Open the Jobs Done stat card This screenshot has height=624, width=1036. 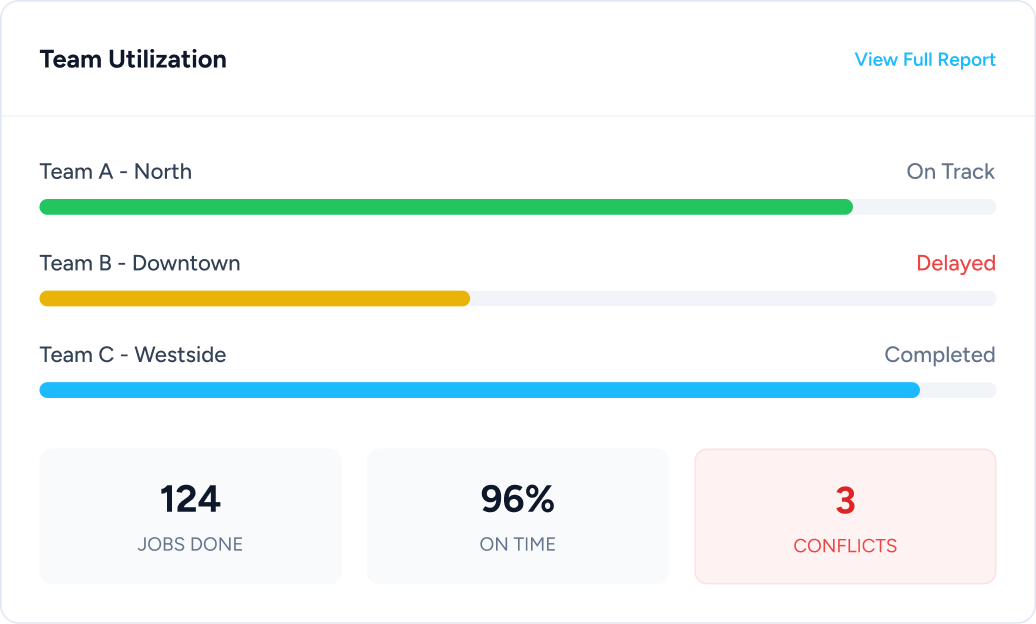click(x=190, y=516)
